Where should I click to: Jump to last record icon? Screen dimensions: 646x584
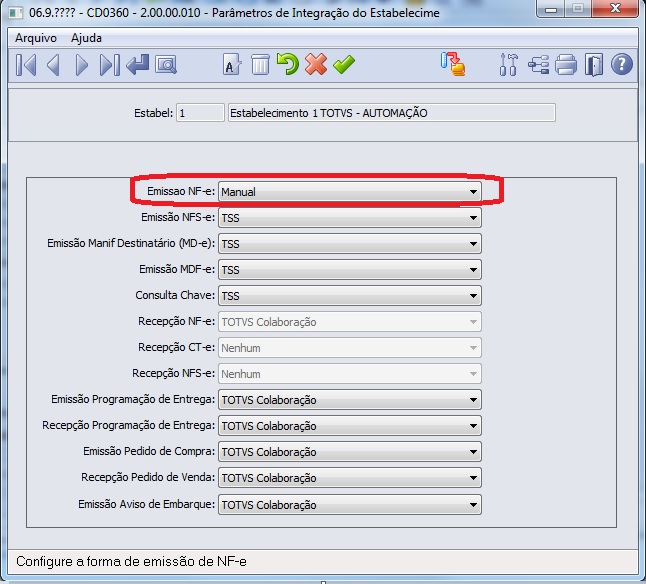tap(110, 65)
